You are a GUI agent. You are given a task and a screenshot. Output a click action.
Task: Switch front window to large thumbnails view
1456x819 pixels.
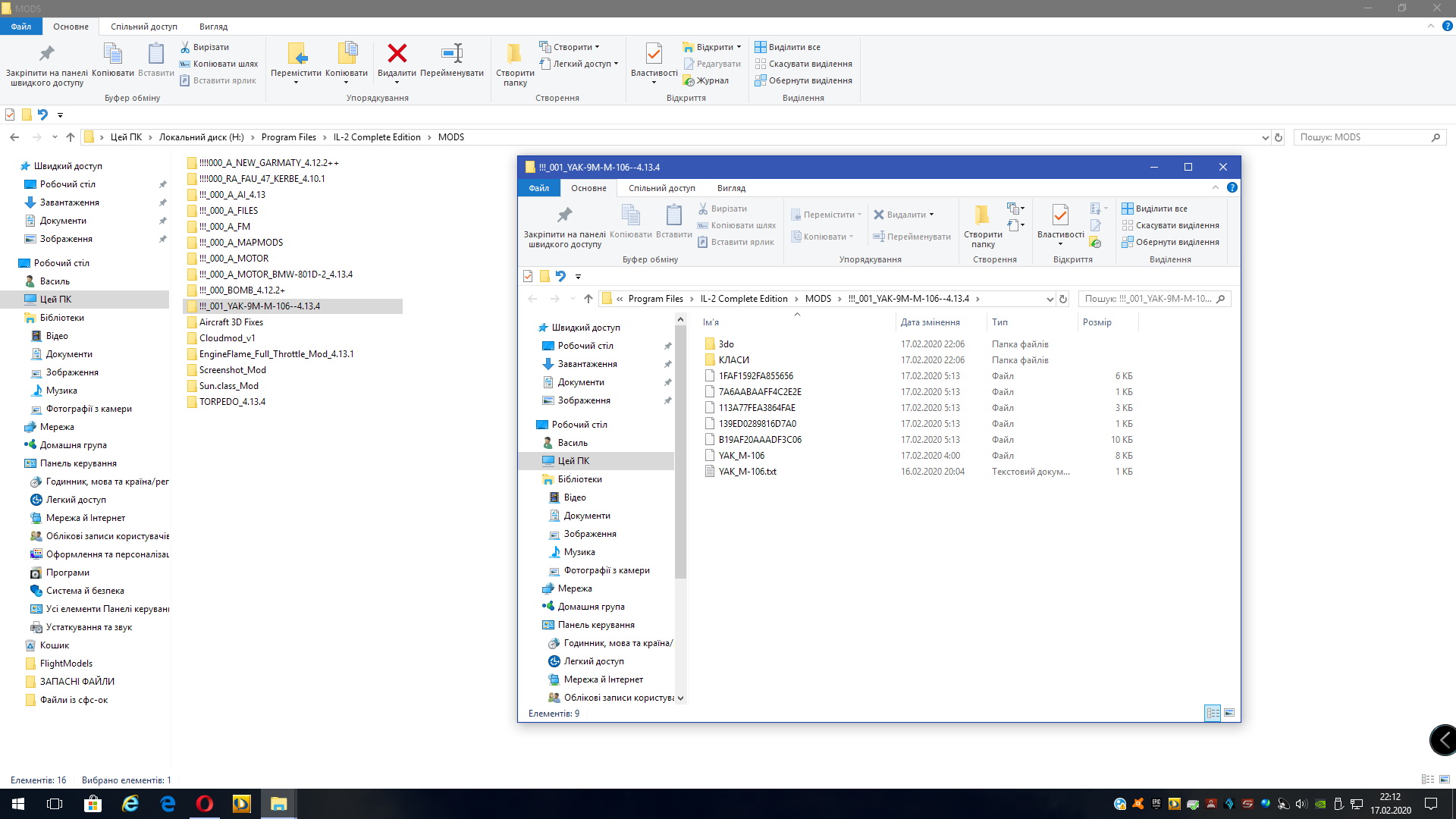[x=1229, y=713]
